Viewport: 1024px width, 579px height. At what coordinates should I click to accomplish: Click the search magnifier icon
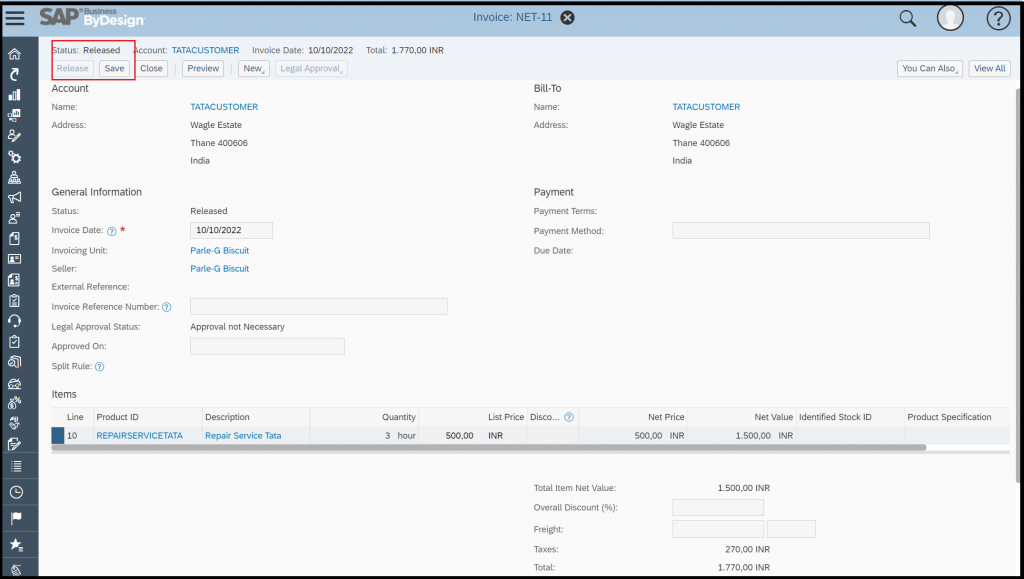908,18
